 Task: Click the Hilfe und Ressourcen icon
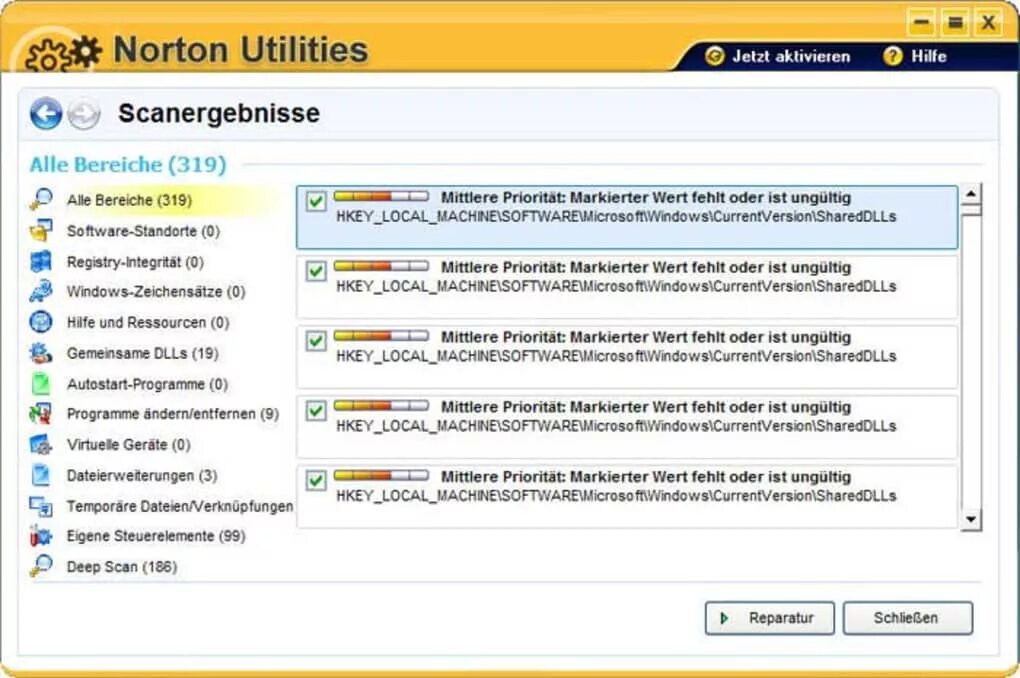[x=41, y=321]
